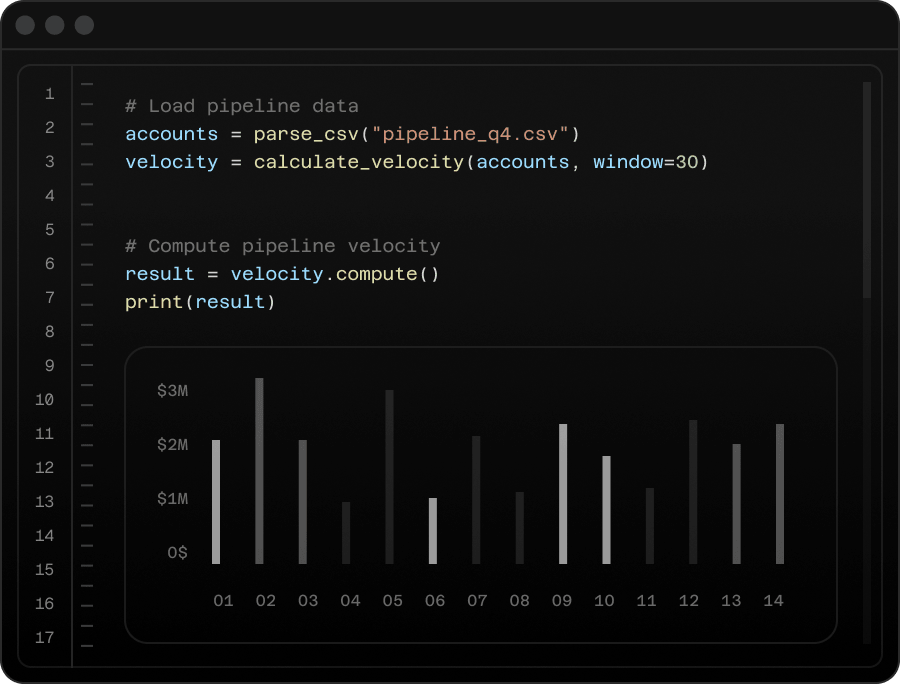The width and height of the screenshot is (900, 684).
Task: Click the "pipeline_q4.csv" string
Action: tap(470, 134)
